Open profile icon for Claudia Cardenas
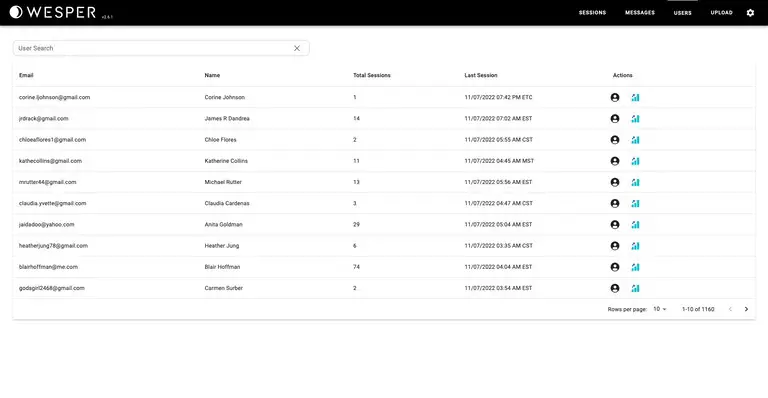Screen dimensions: 768x398 [615, 204]
